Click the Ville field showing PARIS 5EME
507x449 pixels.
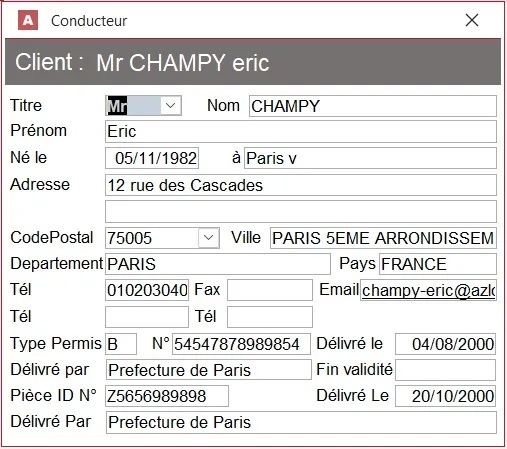(x=383, y=238)
